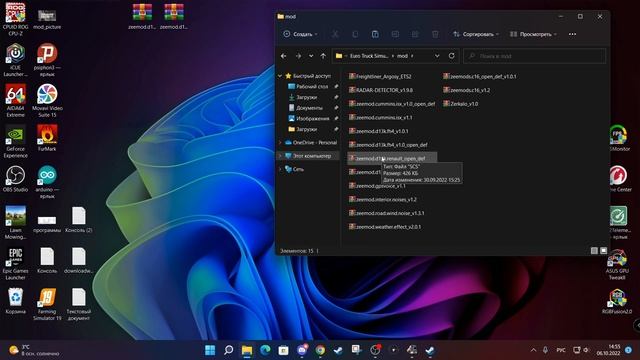Click the Rename icon in Explorer toolbar

(395, 34)
